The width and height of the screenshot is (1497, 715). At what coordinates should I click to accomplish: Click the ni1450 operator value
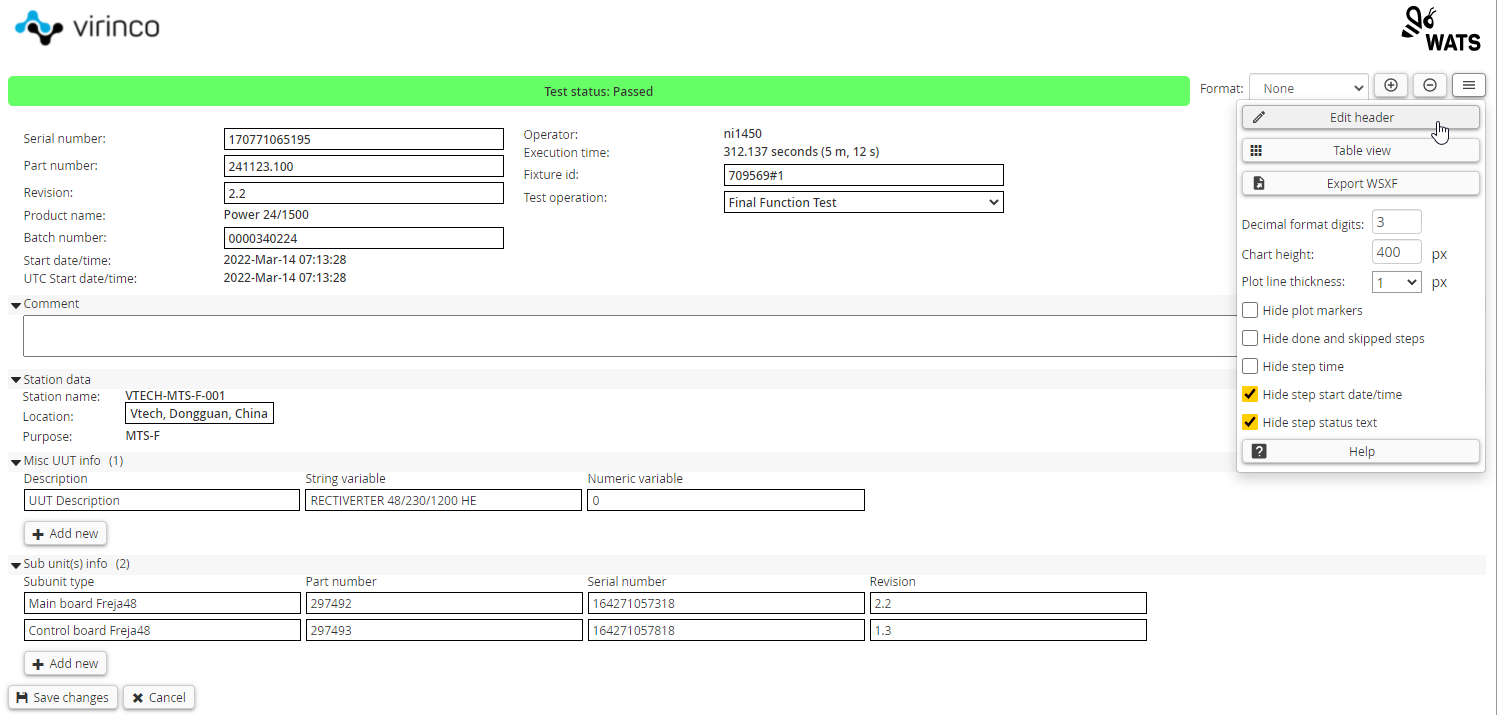coord(743,133)
